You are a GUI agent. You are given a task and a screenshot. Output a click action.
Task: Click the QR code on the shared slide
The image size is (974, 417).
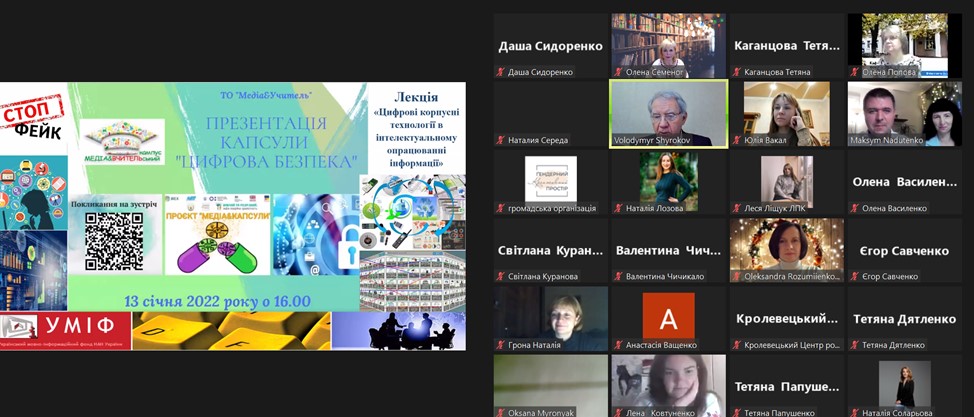pyautogui.click(x=113, y=240)
